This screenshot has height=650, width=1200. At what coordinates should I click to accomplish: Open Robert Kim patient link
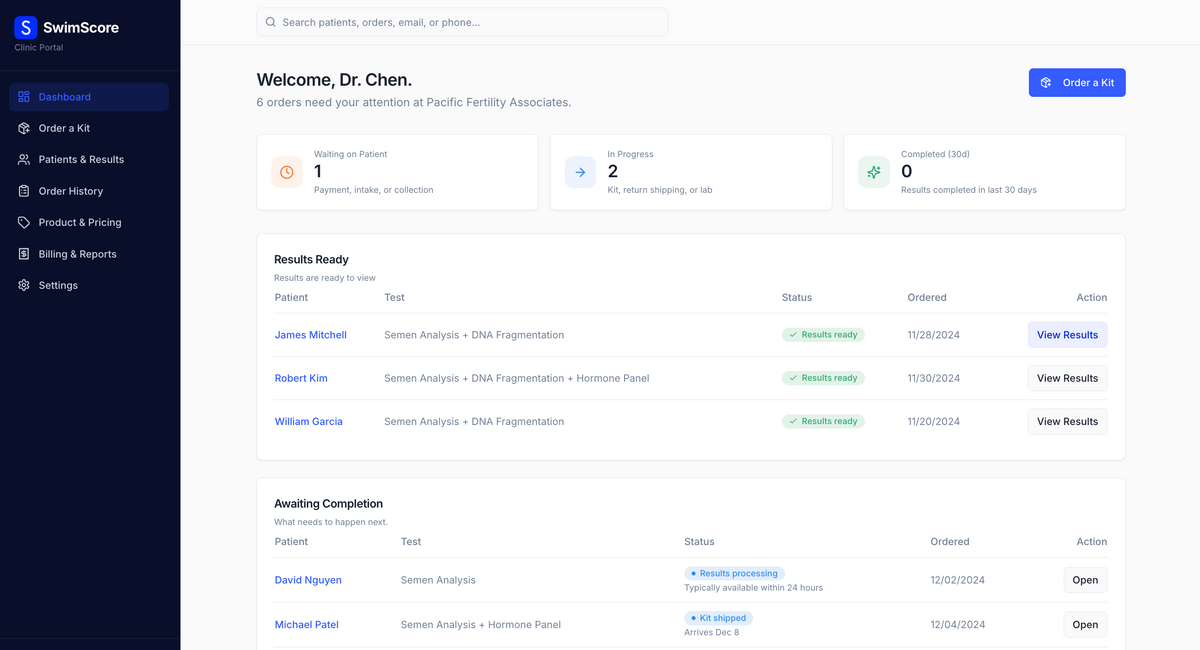pos(301,378)
